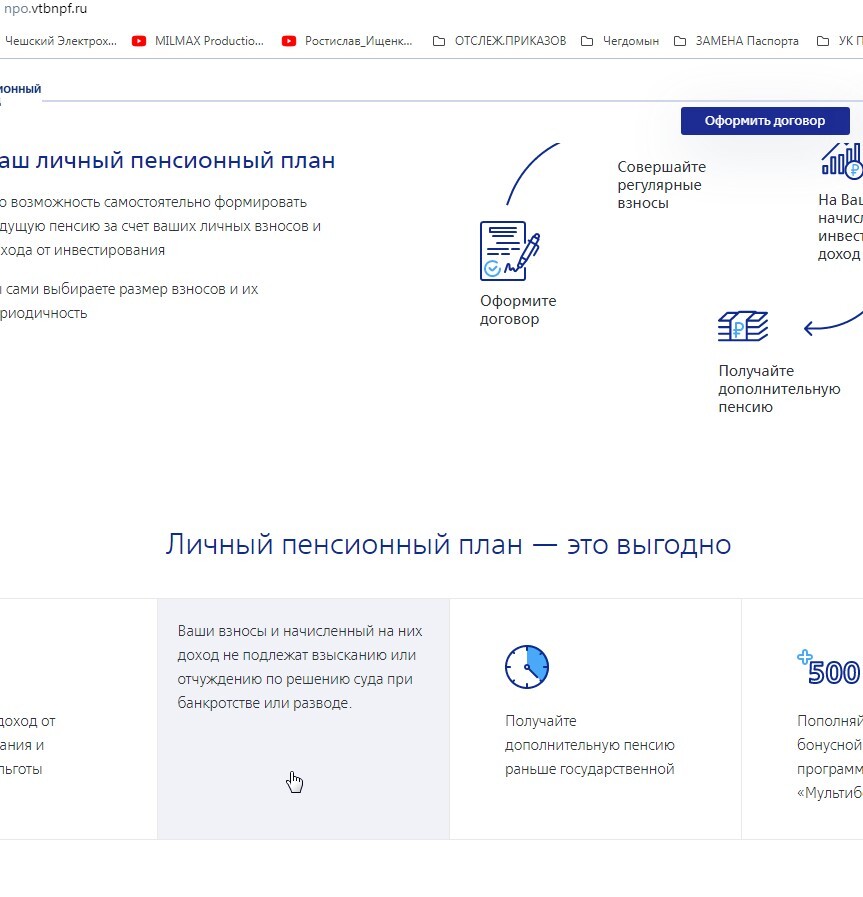Click the Совершайте регулярные взносы step text
The height and width of the screenshot is (897, 863).
tap(661, 185)
